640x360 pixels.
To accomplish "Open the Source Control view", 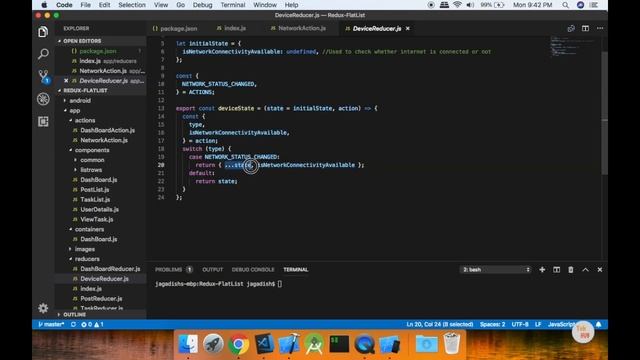I will point(44,76).
